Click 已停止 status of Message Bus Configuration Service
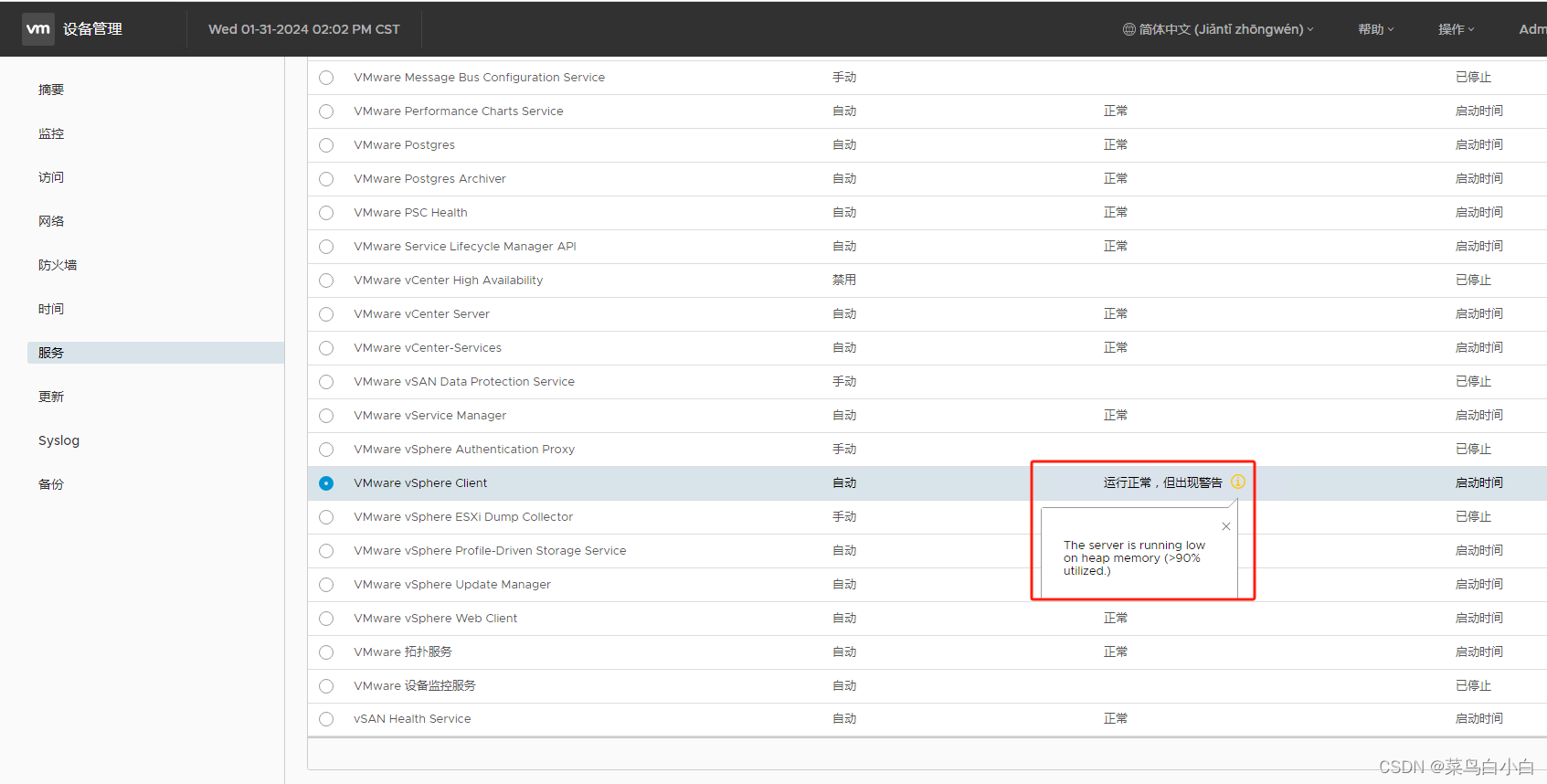1547x784 pixels. [1473, 78]
